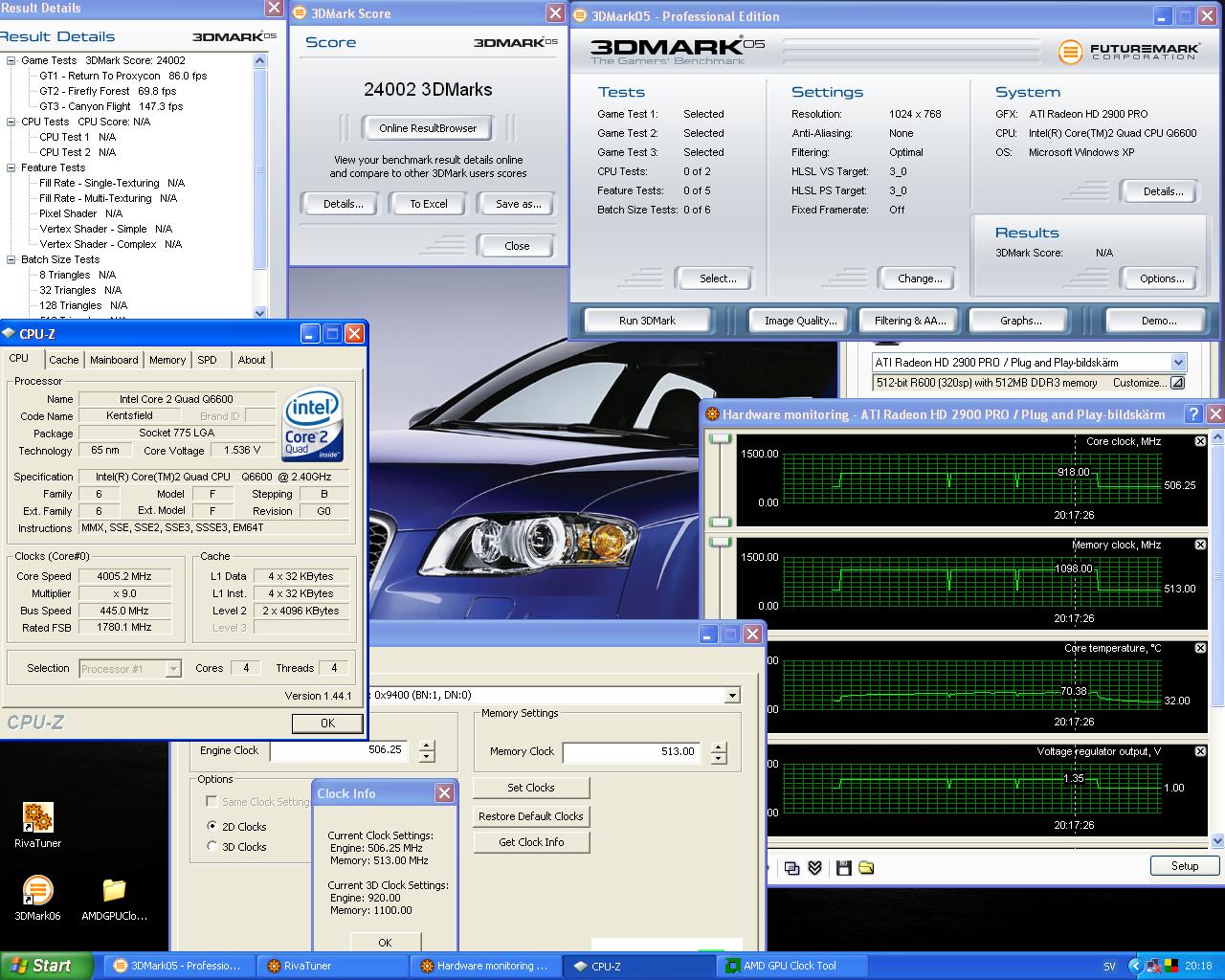The image size is (1225, 980).
Task: Collapse the Batch Size Tests tree node
Action: (11, 259)
